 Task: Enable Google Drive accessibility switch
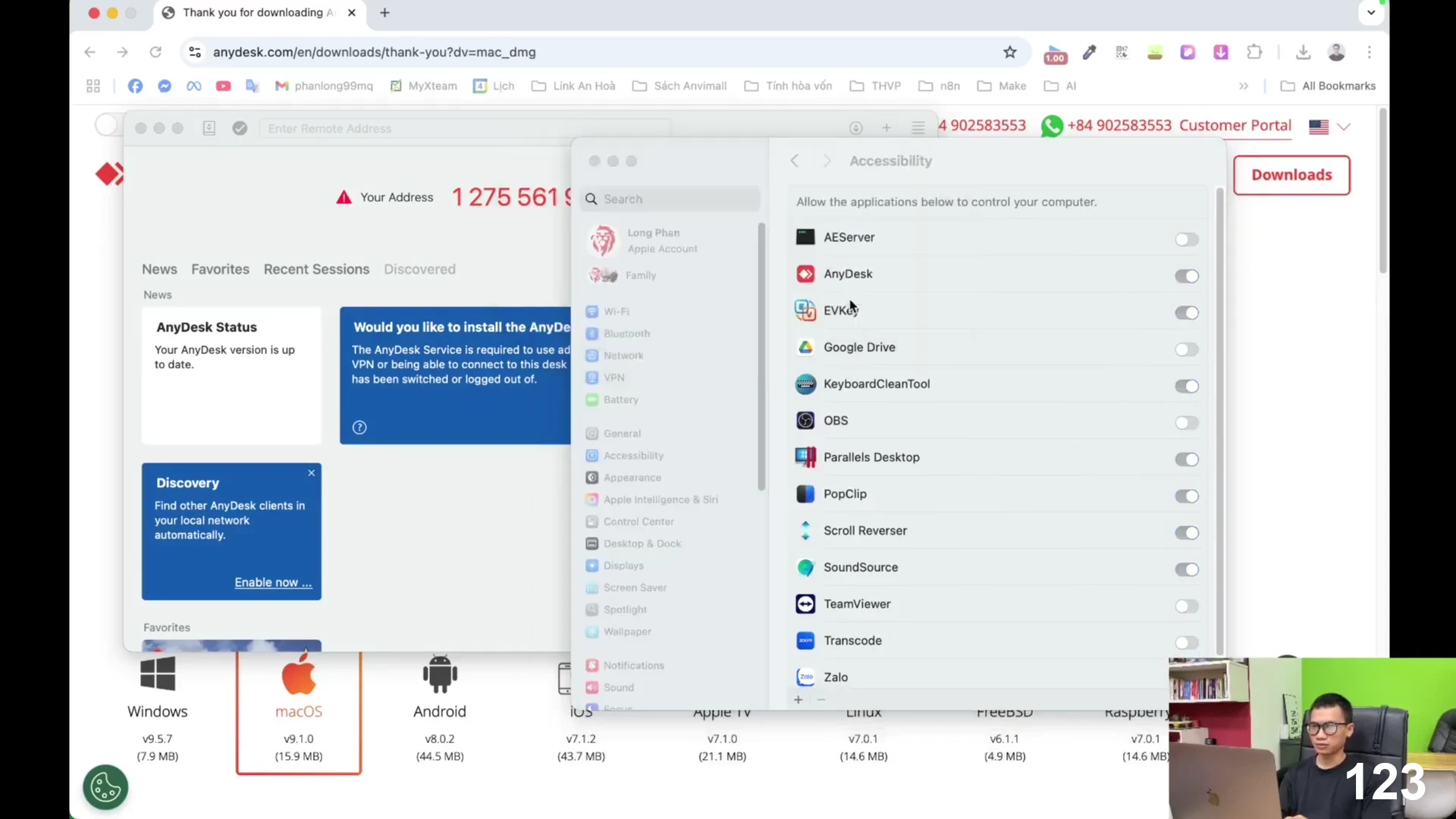pos(1187,350)
